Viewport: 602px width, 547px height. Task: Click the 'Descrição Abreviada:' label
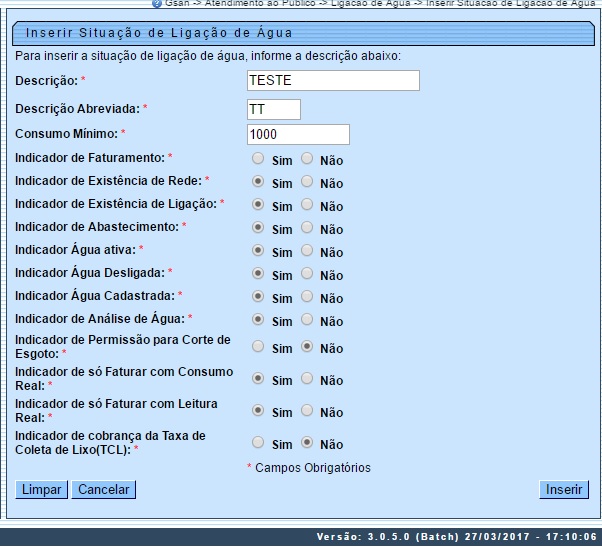pyautogui.click(x=78, y=109)
